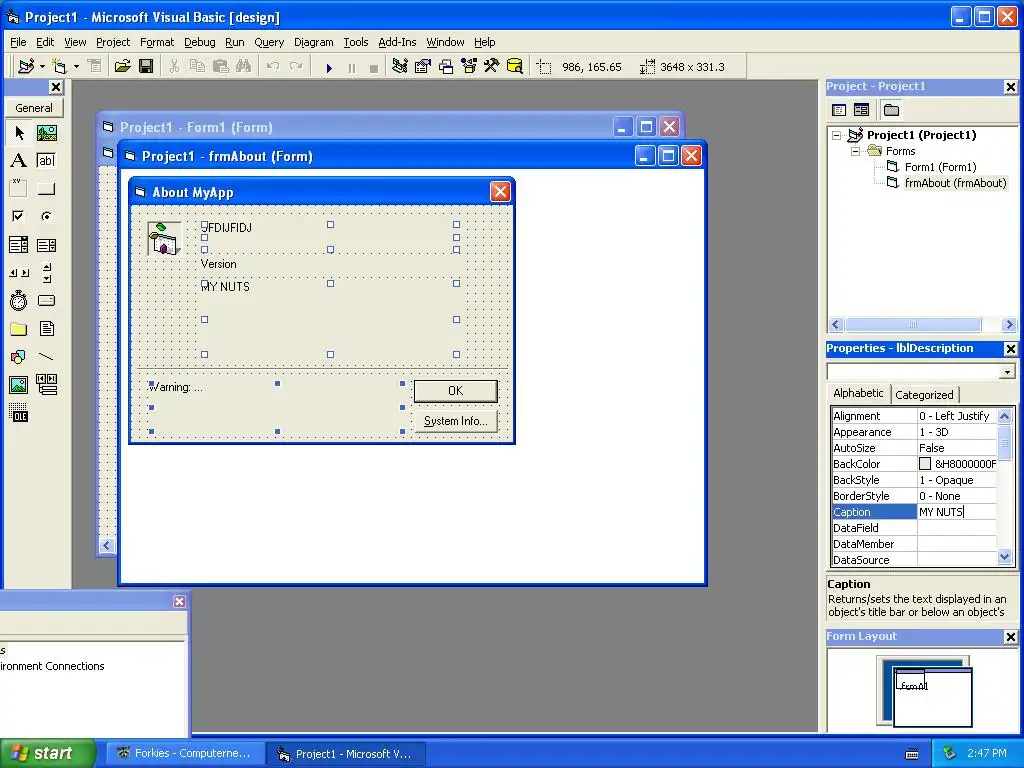Select the DirListBox folder tool
This screenshot has width=1024, height=768.
point(19,328)
